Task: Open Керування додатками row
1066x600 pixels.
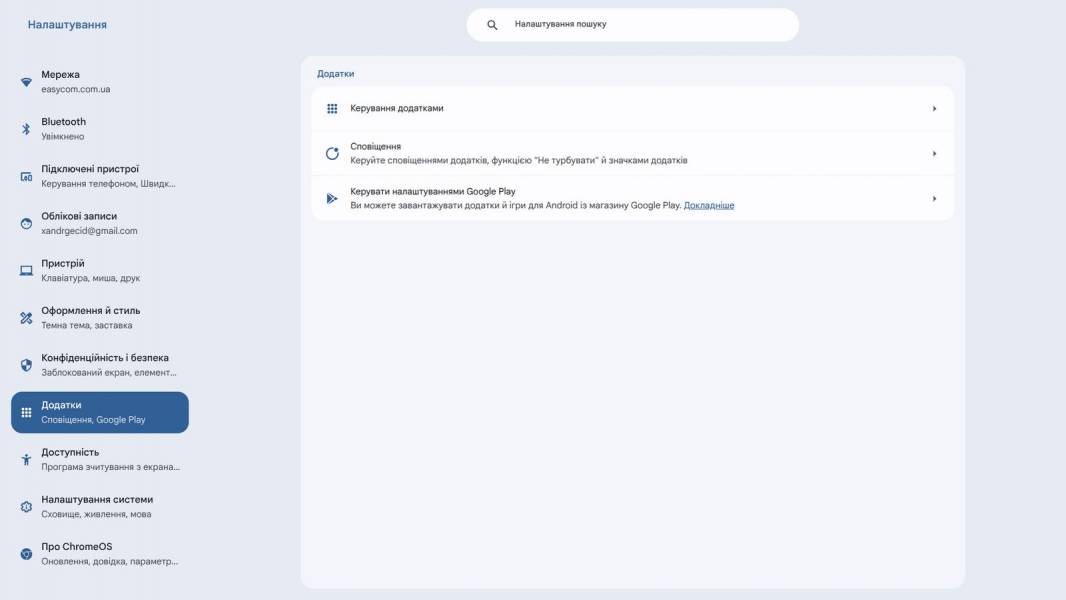Action: click(632, 109)
